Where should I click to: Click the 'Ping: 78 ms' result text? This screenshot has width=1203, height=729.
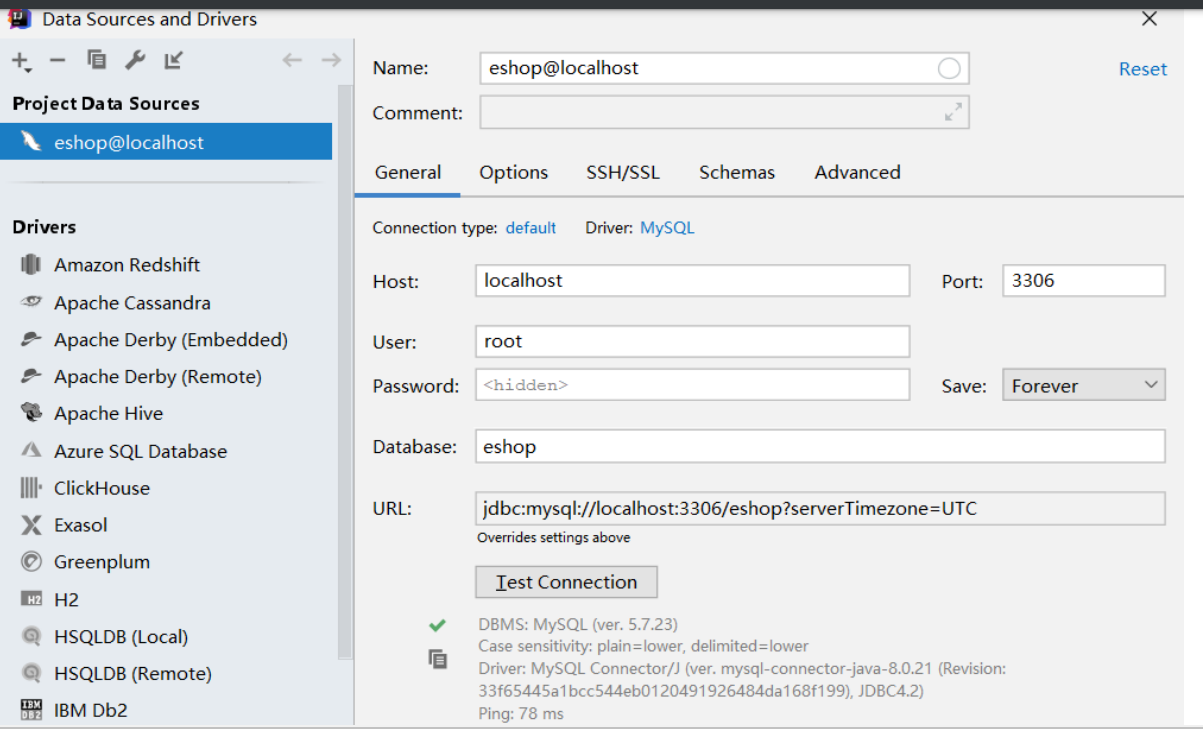point(521,713)
